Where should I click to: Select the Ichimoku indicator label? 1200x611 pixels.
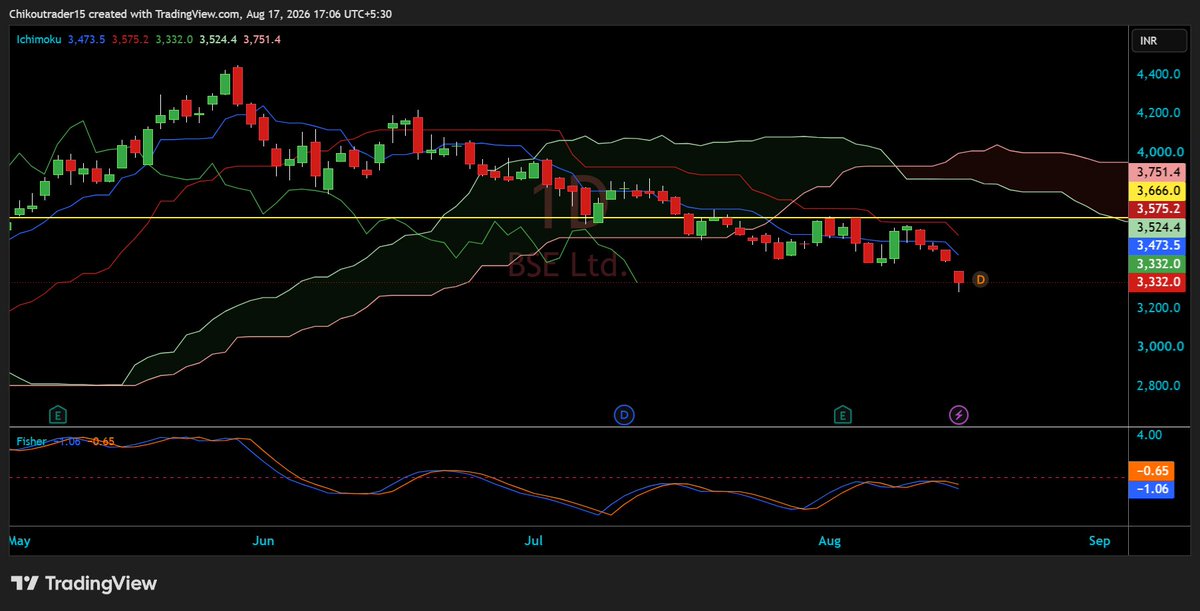(x=40, y=39)
